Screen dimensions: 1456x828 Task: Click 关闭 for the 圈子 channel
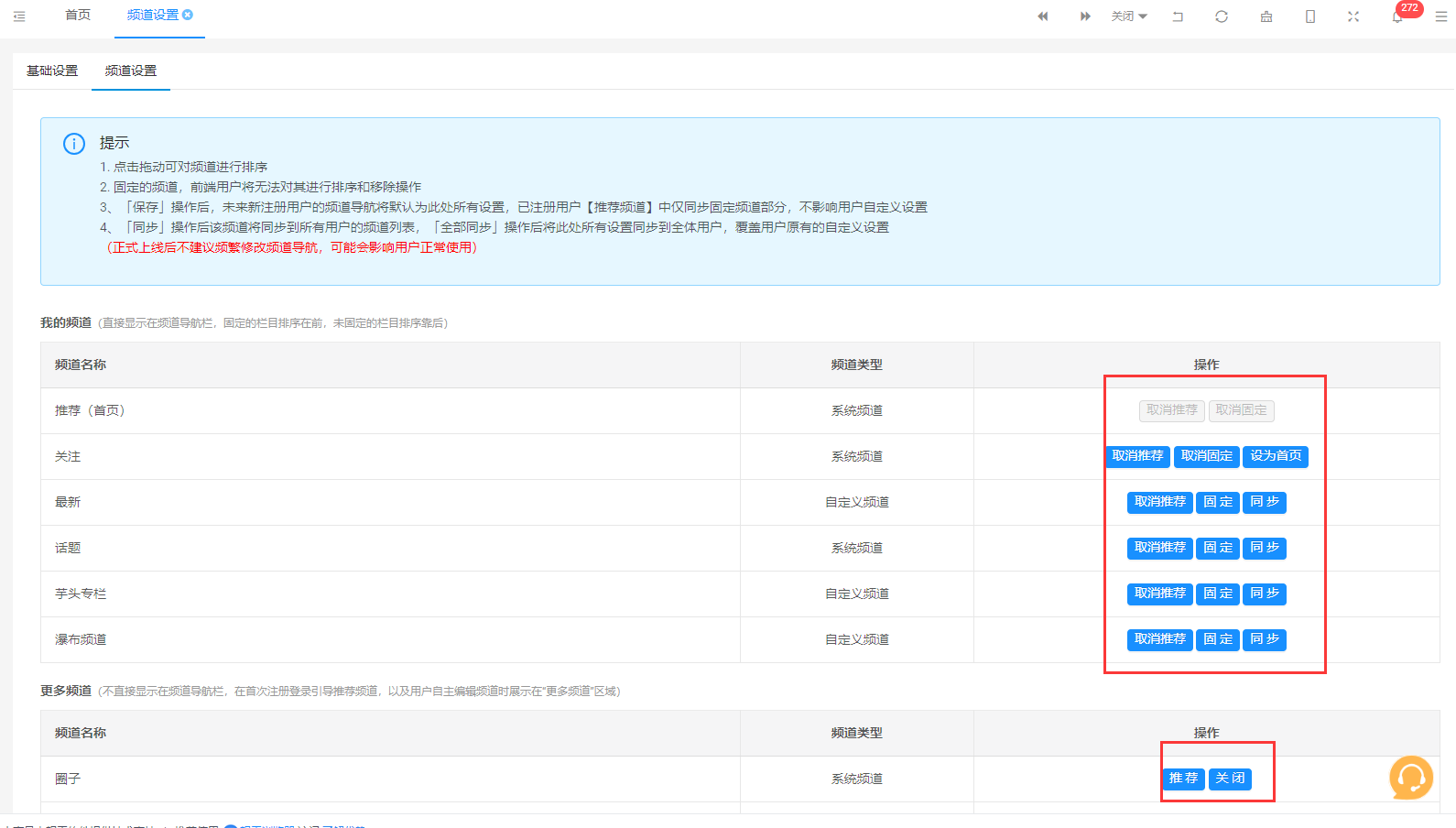1230,779
